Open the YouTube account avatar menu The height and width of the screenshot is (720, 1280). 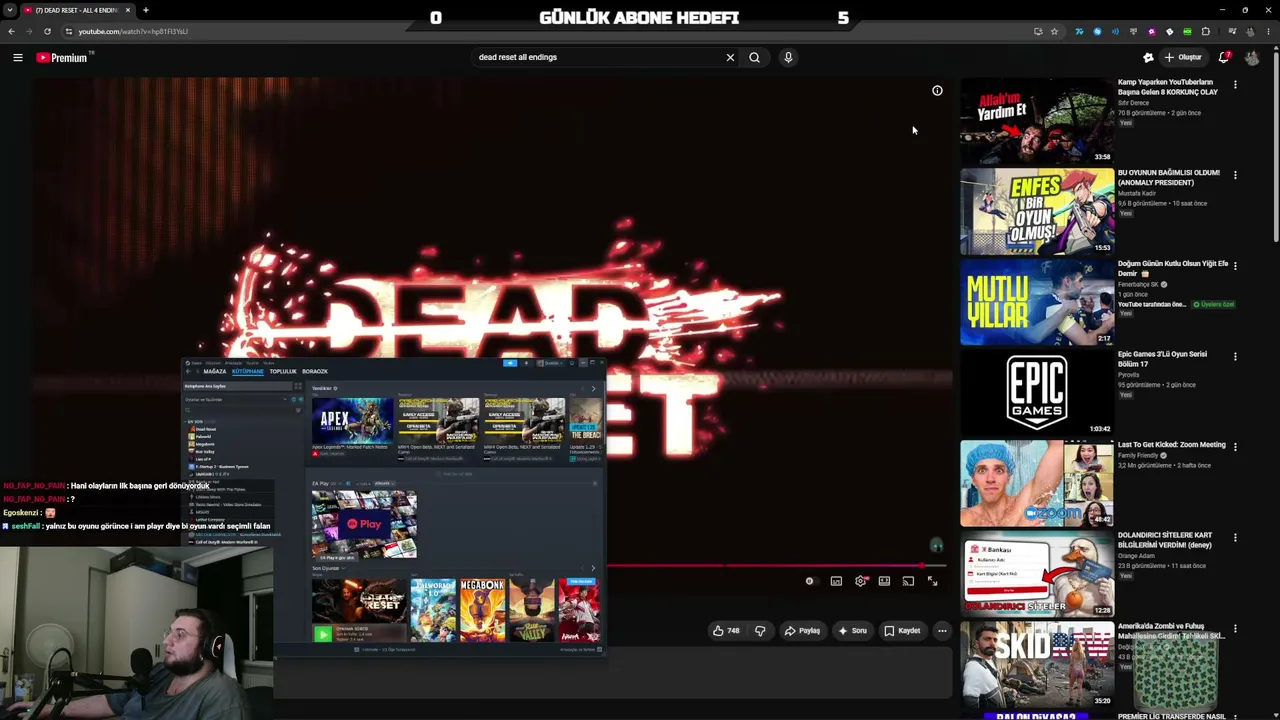[1252, 58]
